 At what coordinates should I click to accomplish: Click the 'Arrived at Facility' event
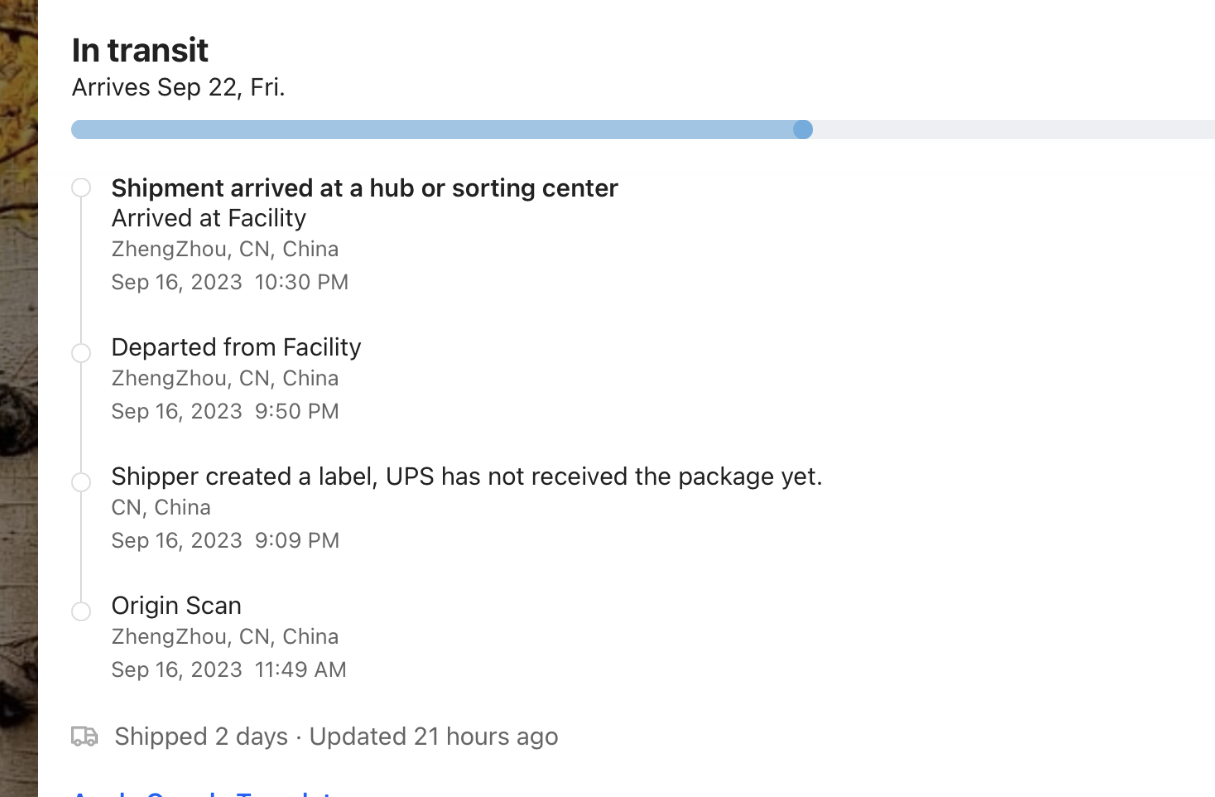click(x=208, y=218)
